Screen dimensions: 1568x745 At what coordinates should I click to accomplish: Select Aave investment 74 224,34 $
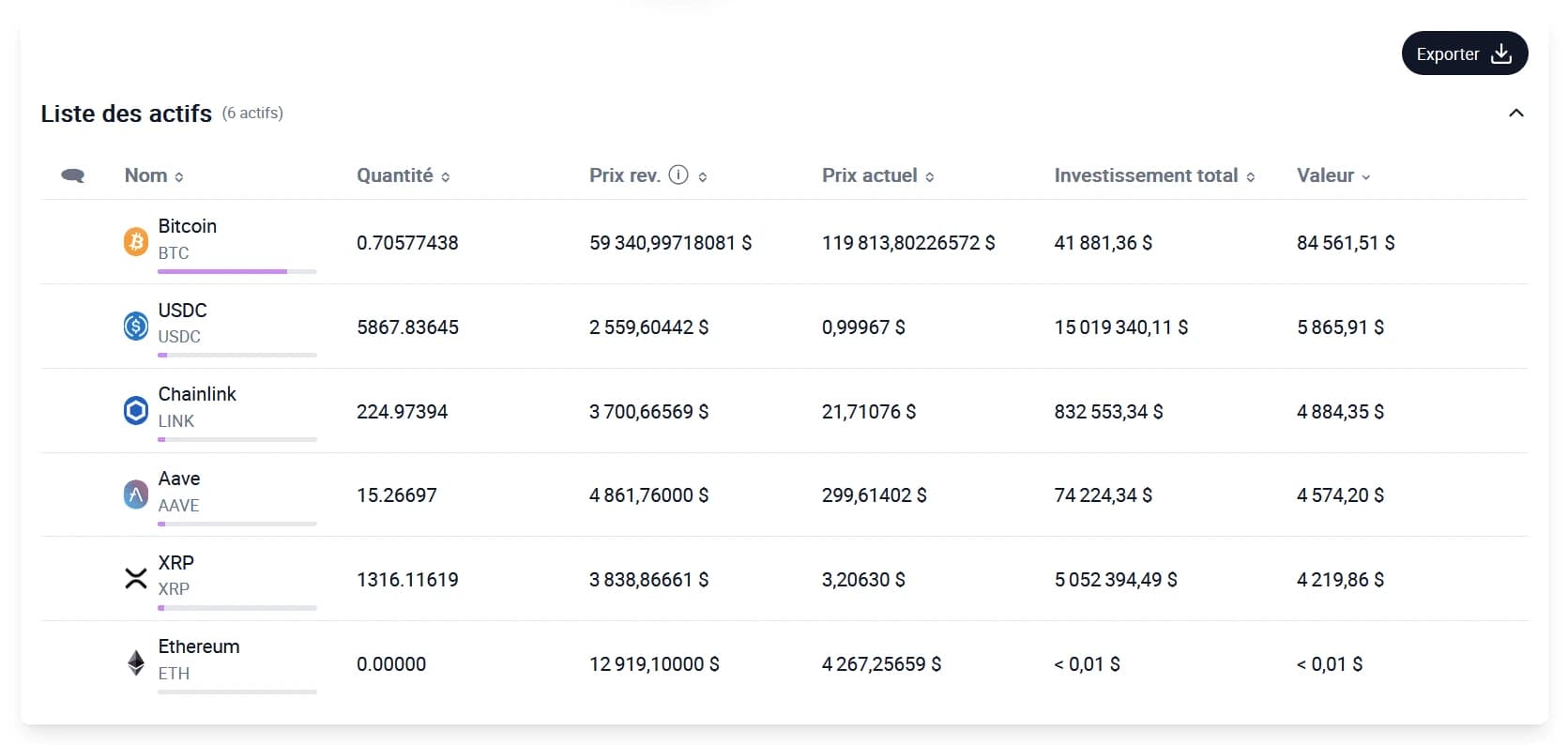1104,495
